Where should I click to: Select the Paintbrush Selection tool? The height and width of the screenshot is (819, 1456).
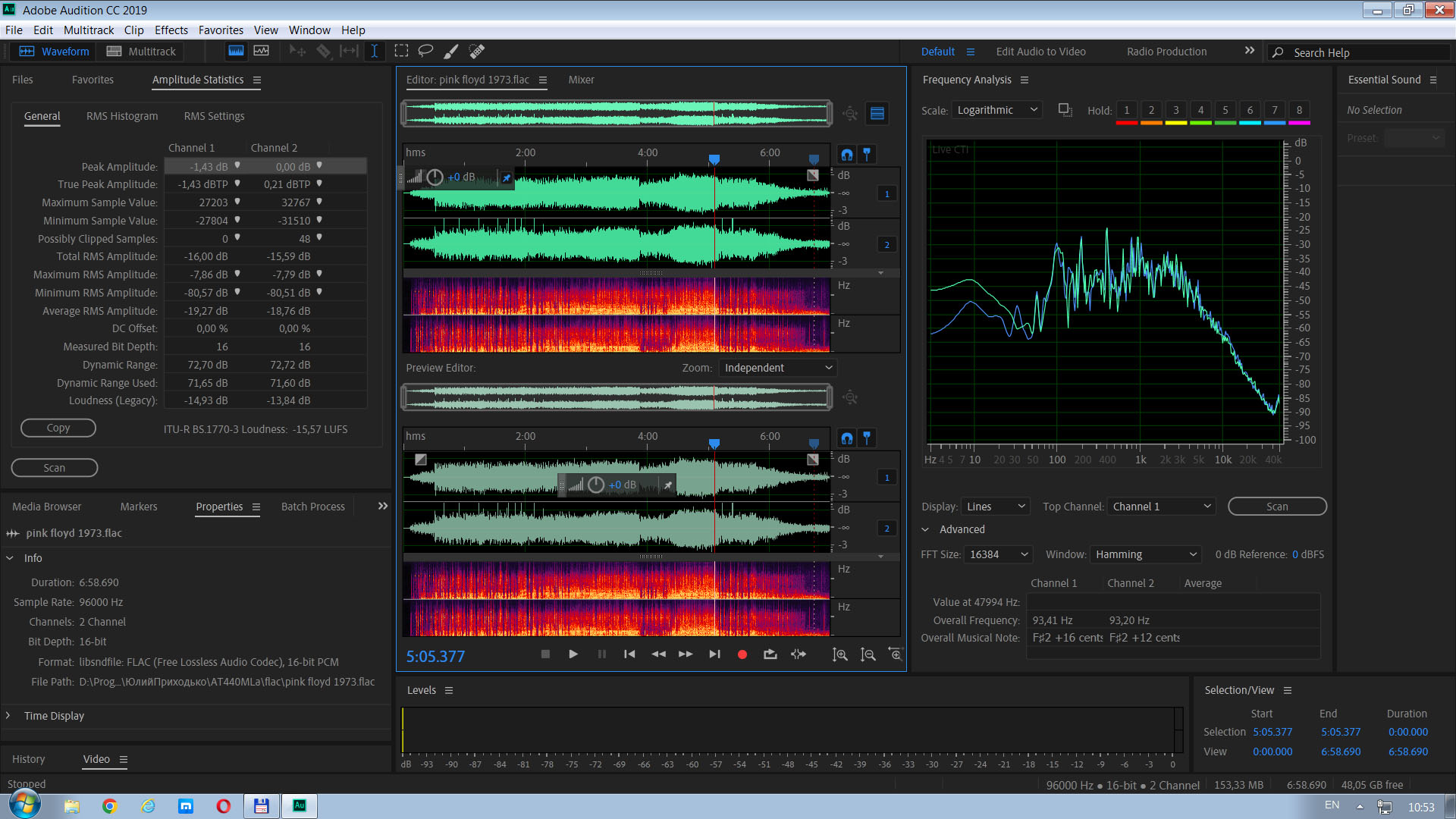click(x=450, y=52)
